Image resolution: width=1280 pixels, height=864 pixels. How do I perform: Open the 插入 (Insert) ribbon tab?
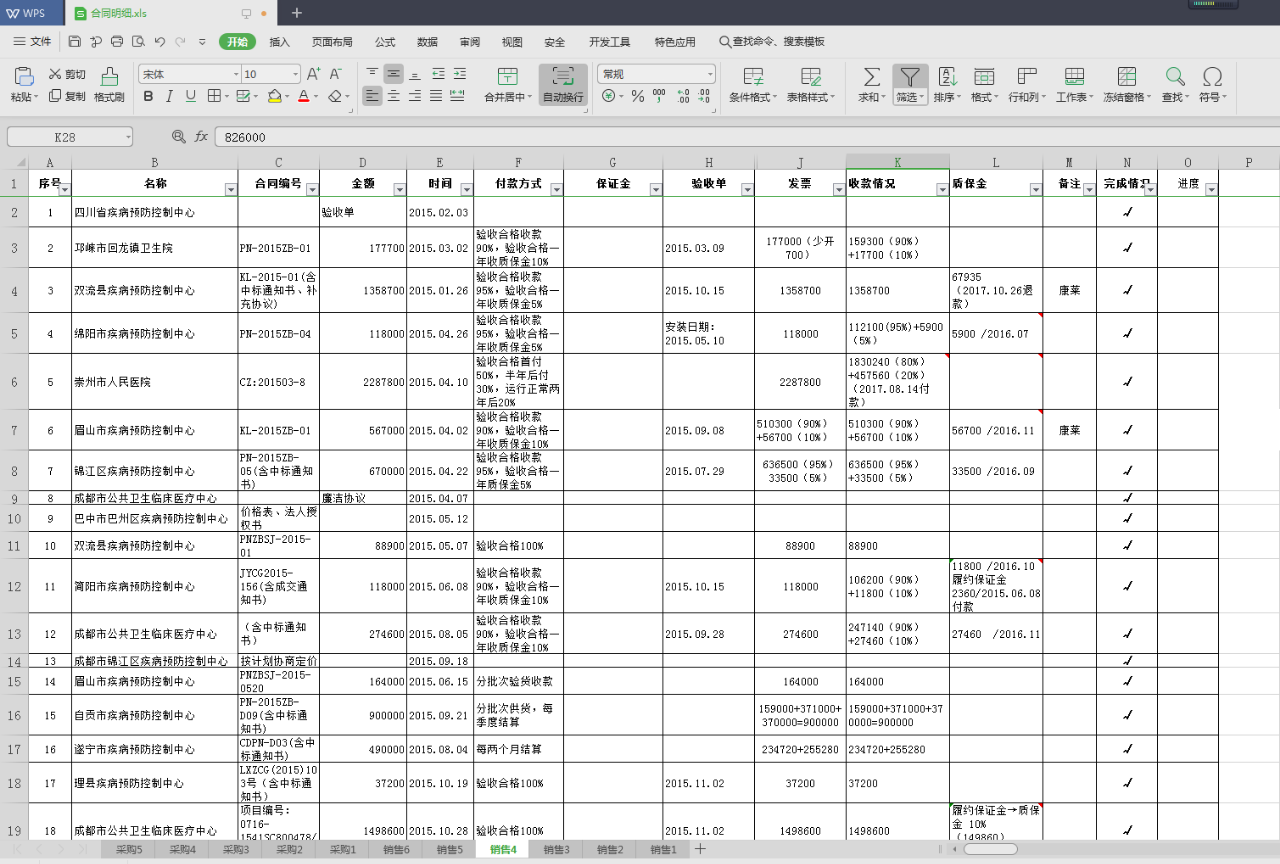pyautogui.click(x=280, y=42)
